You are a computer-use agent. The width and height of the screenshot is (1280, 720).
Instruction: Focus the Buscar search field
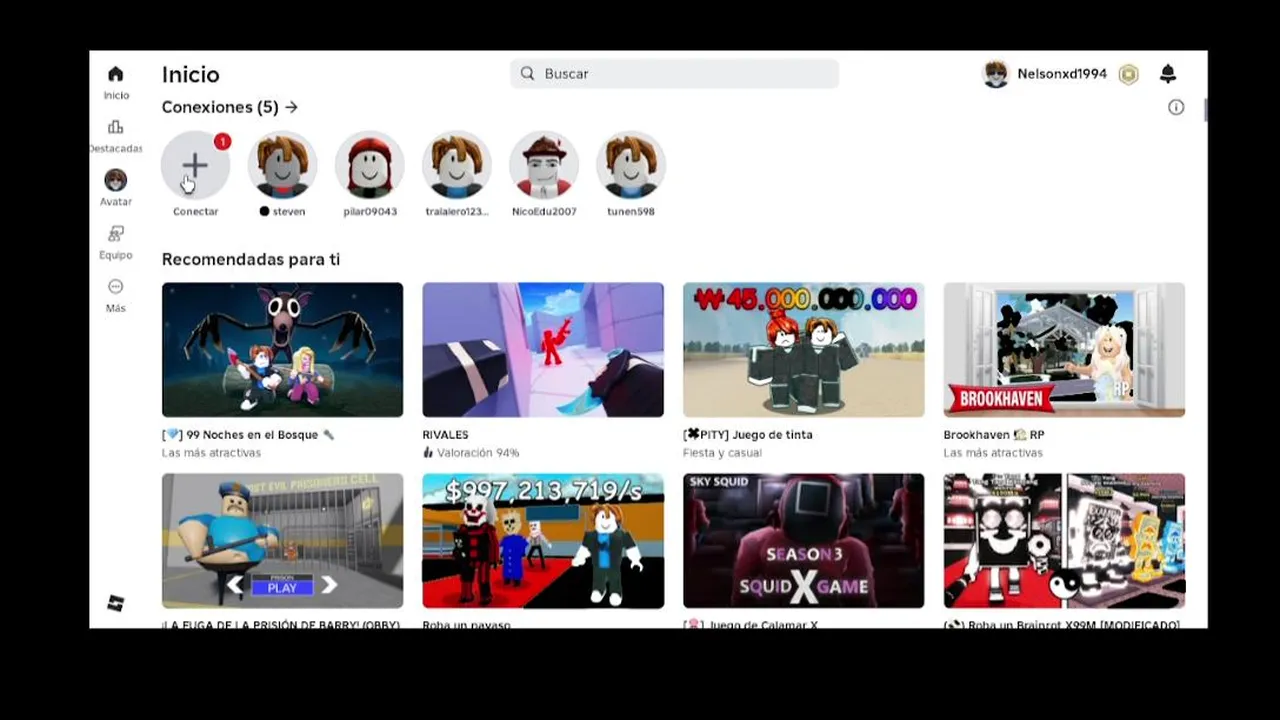point(674,74)
